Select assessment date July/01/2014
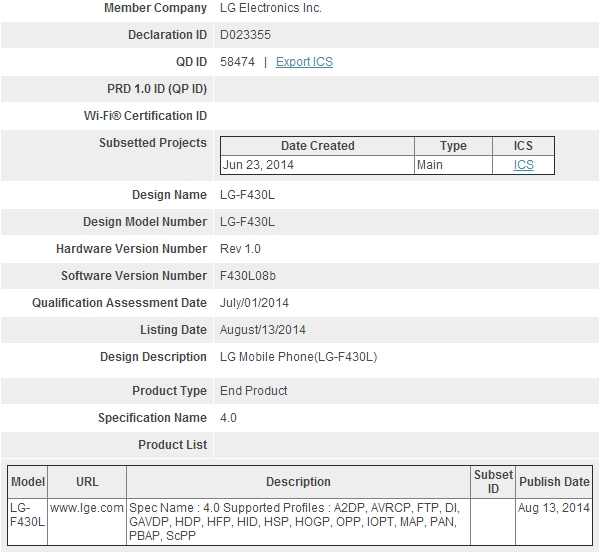Image resolution: width=603 pixels, height=554 pixels. [x=254, y=303]
